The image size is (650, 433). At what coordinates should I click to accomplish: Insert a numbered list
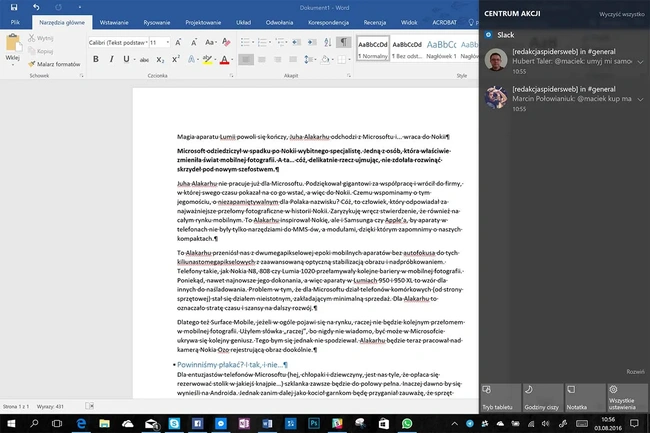(262, 42)
